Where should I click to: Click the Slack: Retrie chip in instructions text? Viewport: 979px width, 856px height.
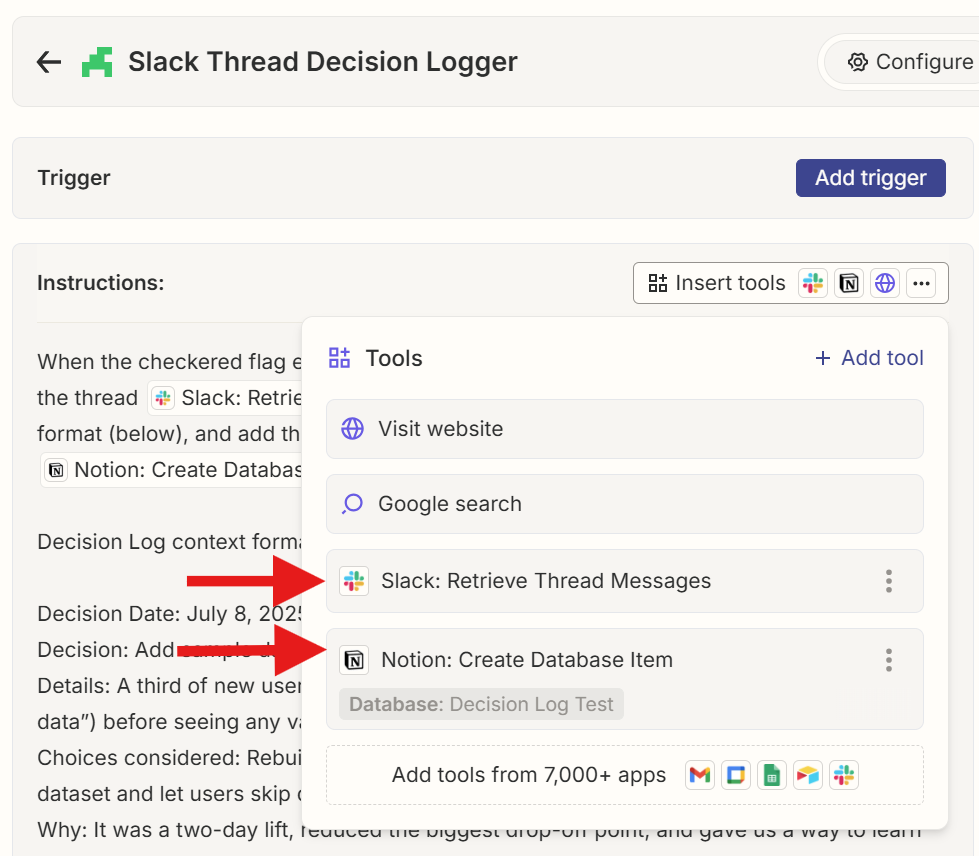coord(225,398)
